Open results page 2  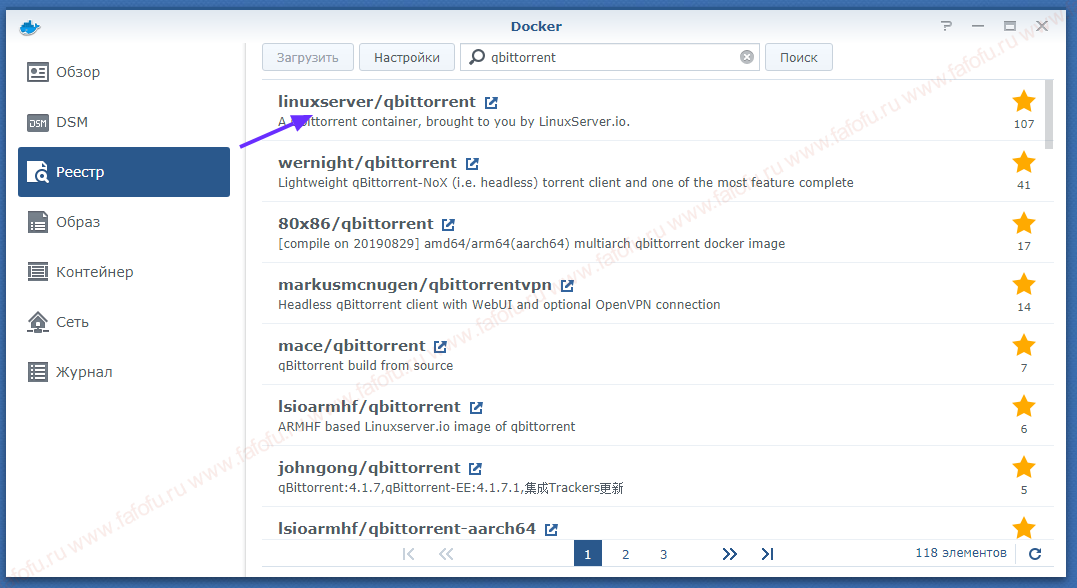[626, 554]
